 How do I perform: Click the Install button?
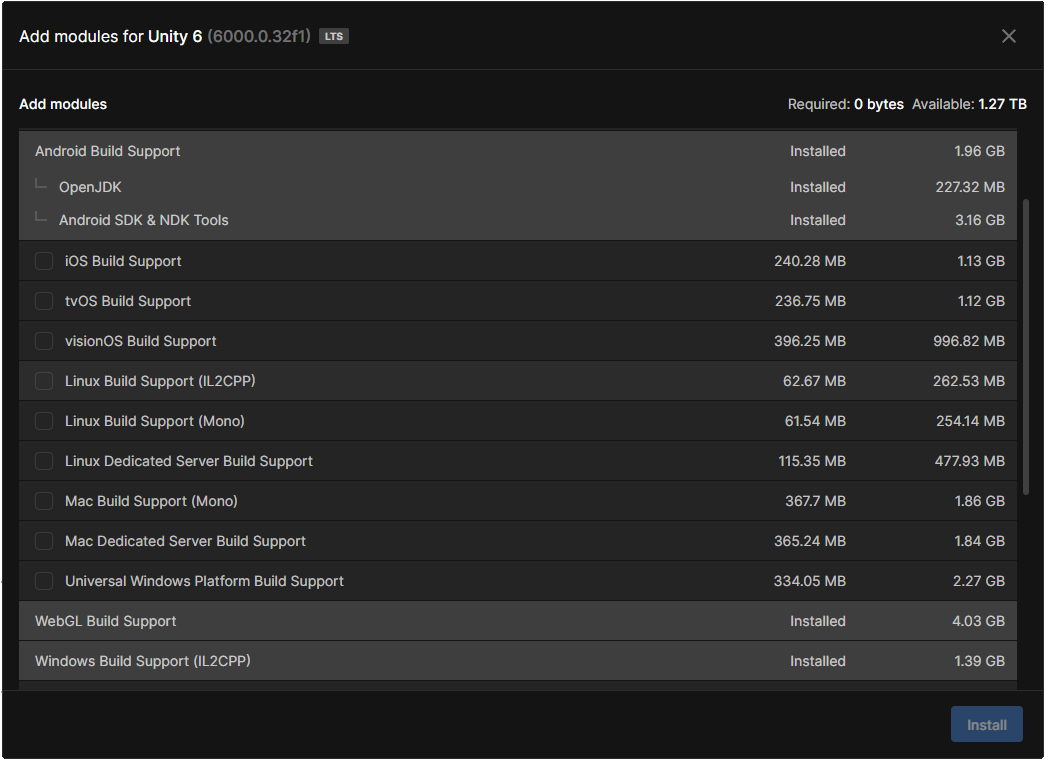click(986, 725)
